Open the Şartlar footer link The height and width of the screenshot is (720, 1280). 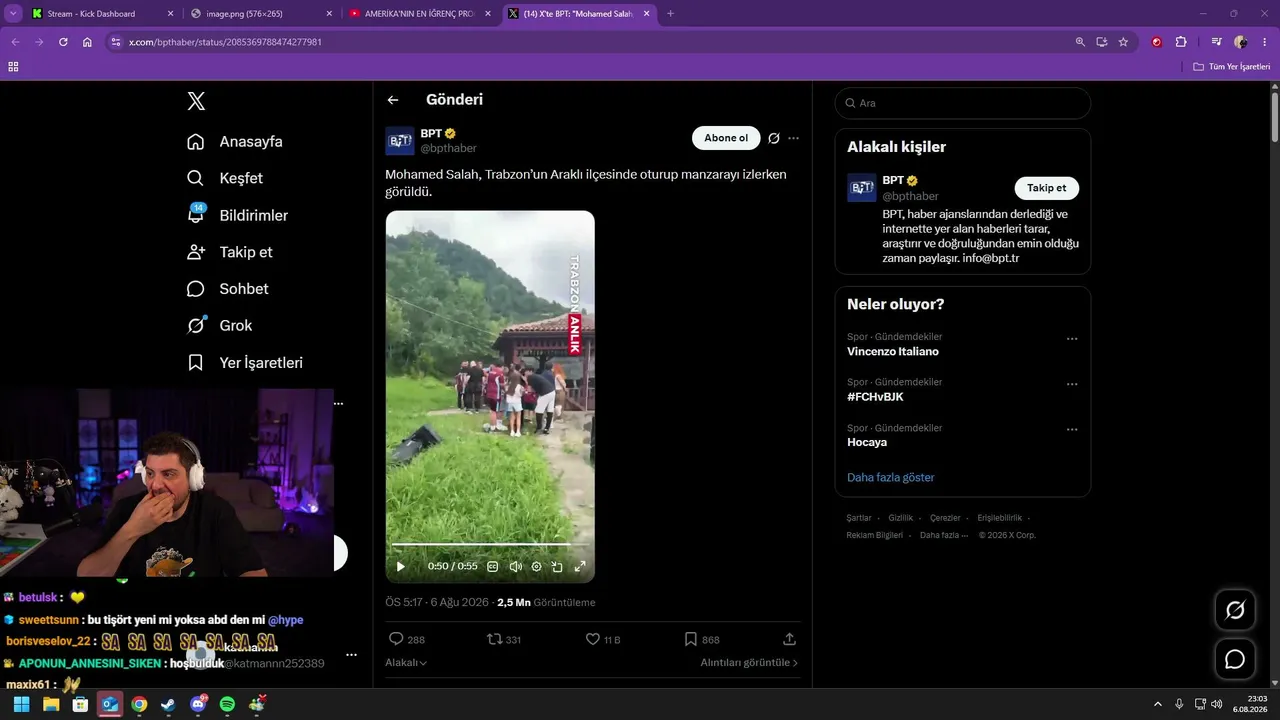(x=859, y=518)
